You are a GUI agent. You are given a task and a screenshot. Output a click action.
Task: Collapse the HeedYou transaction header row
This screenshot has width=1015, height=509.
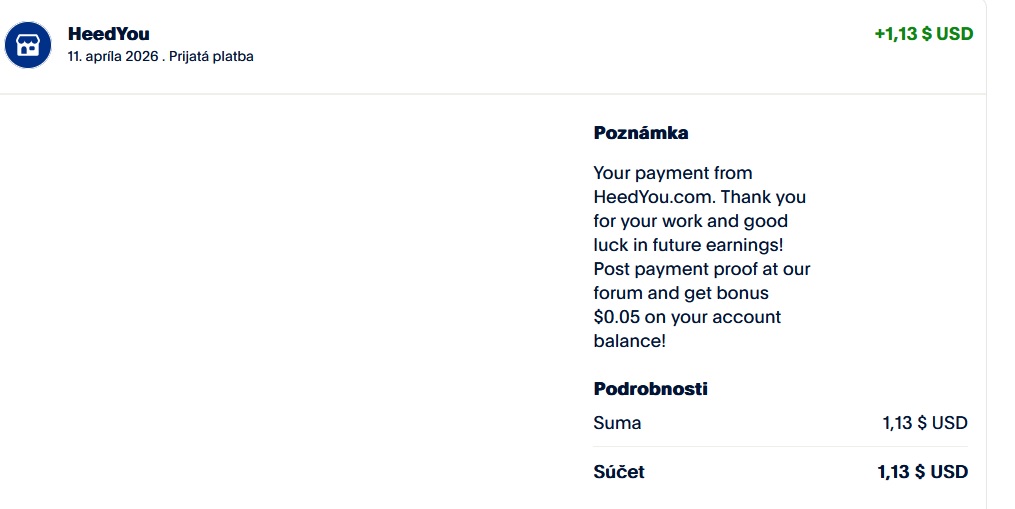coord(500,46)
